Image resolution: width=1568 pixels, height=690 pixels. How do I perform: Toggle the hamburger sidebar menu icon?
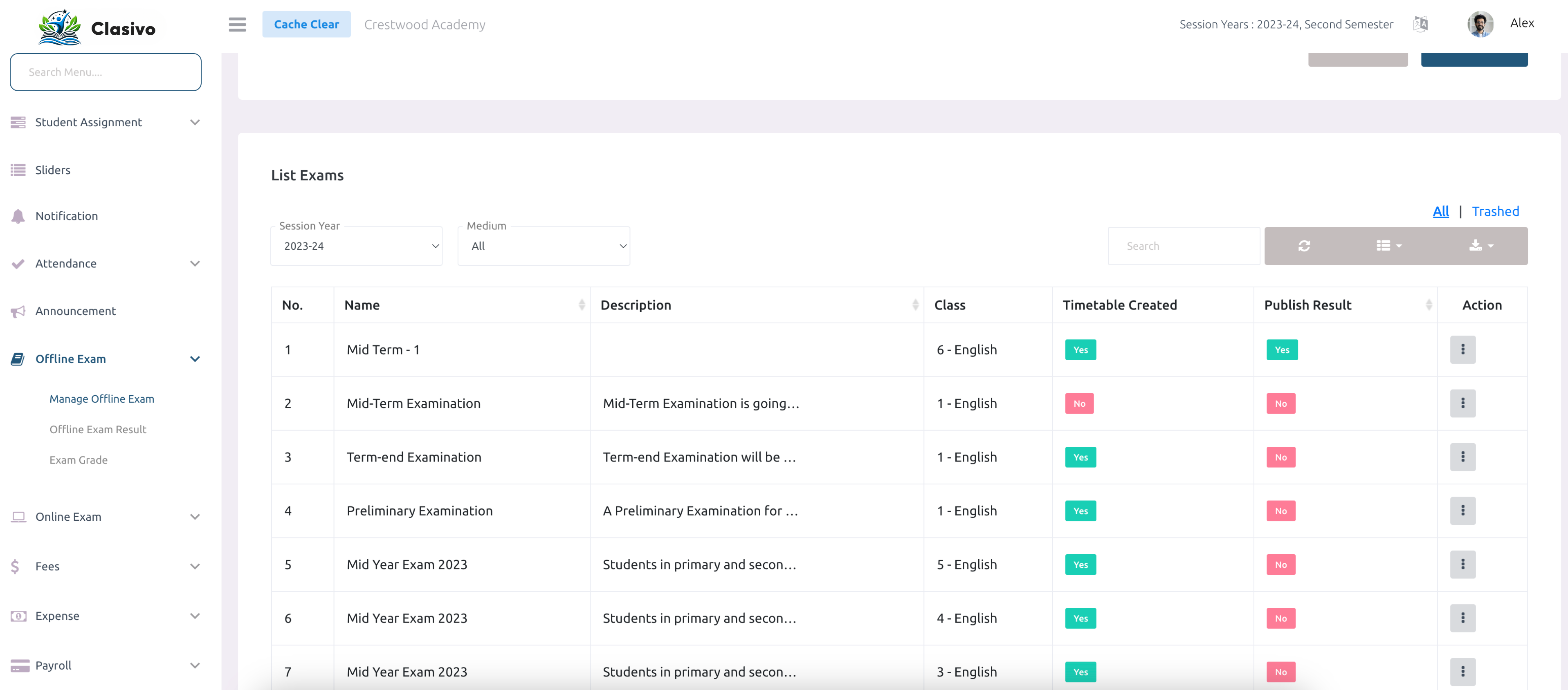pyautogui.click(x=237, y=25)
